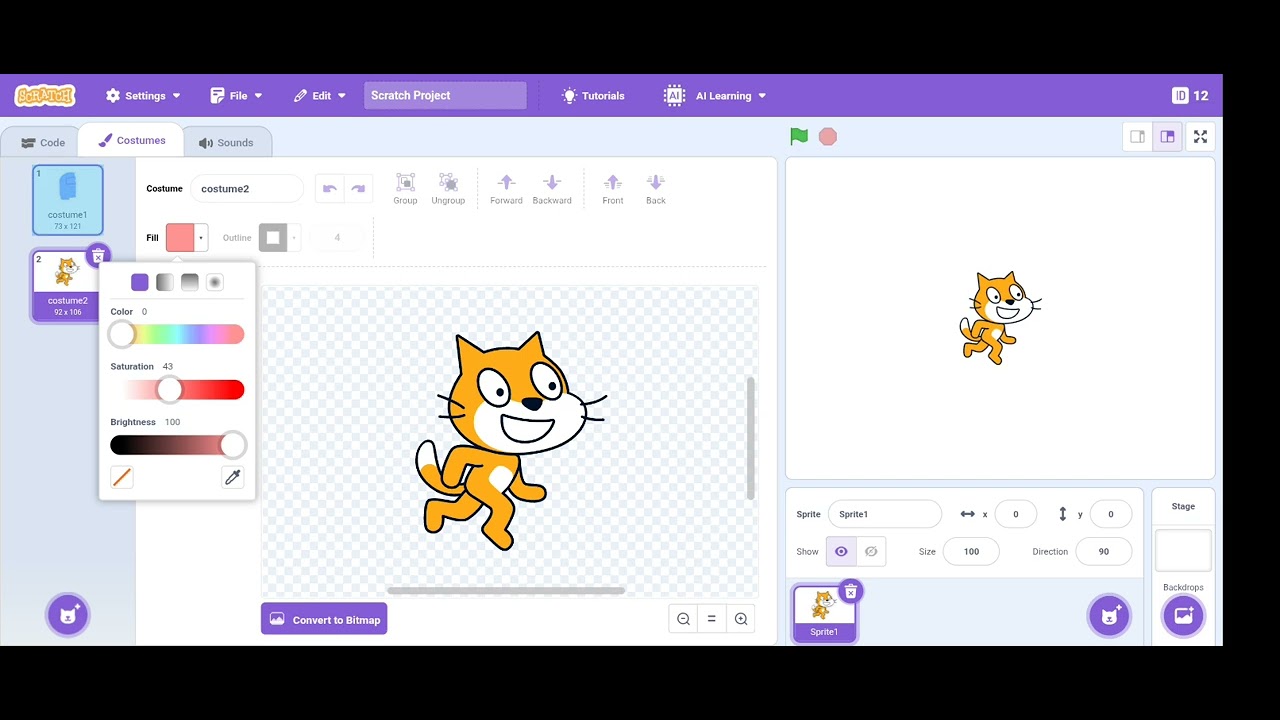
Task: Send selection to Back
Action: (x=655, y=188)
